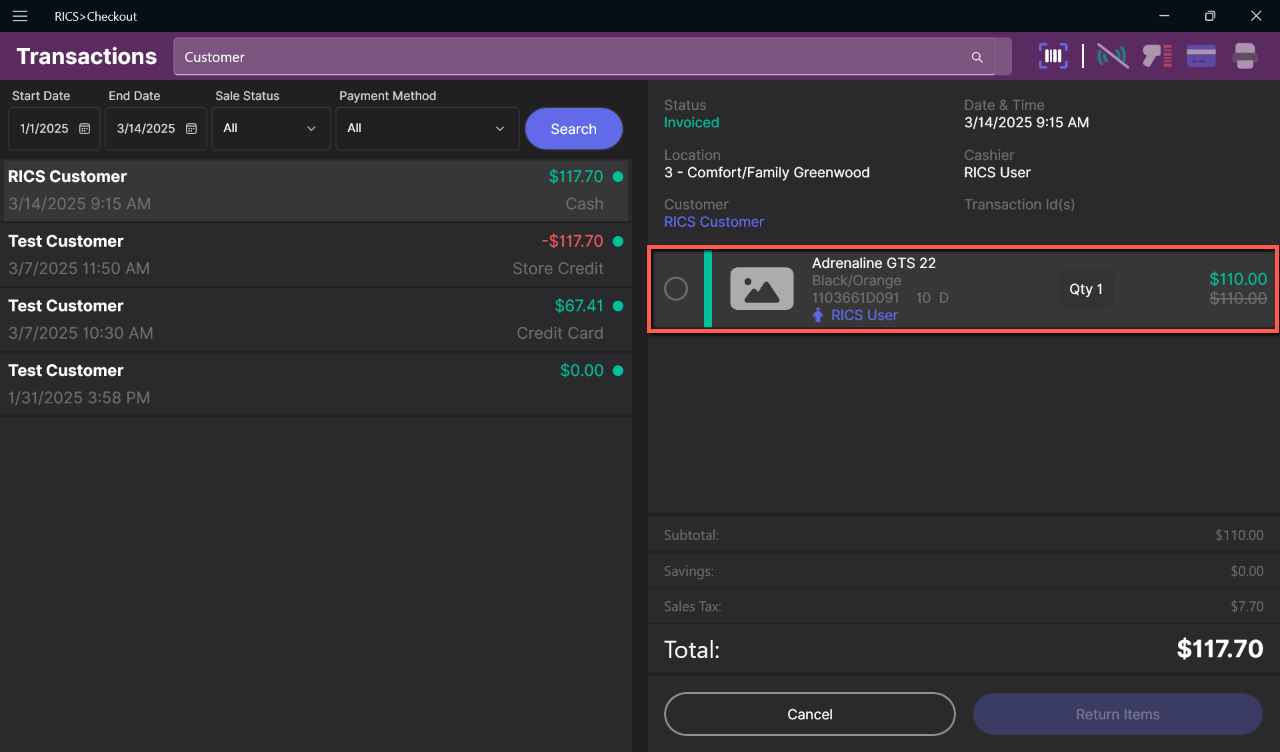Click the barcode scan icon
The width and height of the screenshot is (1280, 752).
1053,56
